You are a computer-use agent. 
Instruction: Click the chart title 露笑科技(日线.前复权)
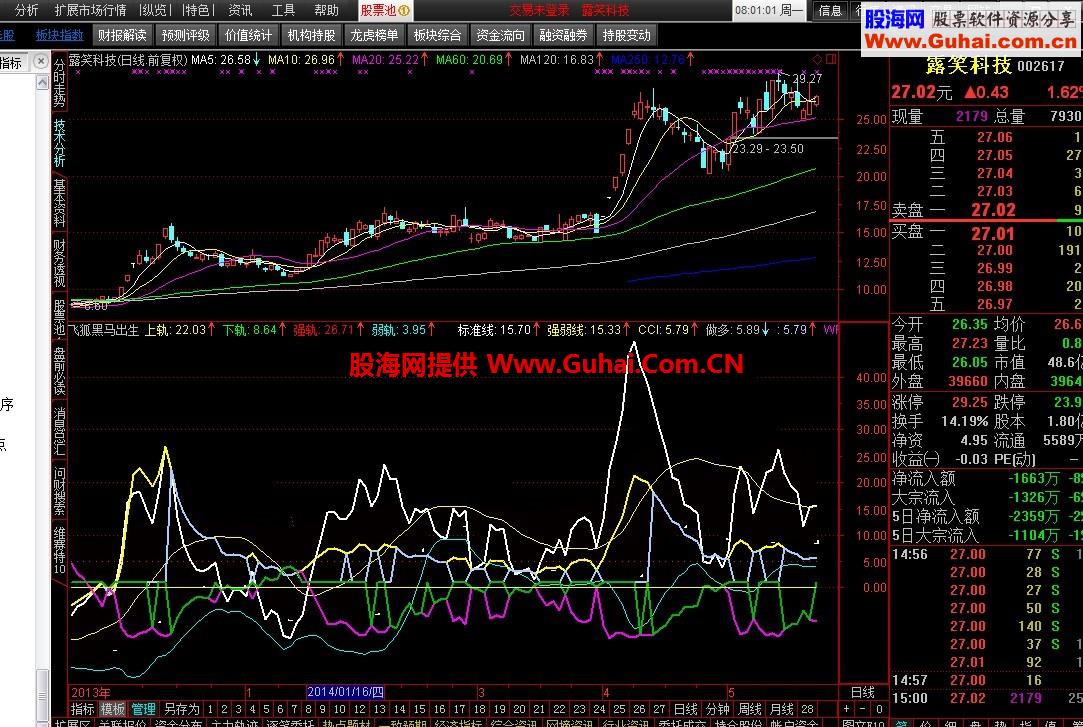click(x=128, y=60)
